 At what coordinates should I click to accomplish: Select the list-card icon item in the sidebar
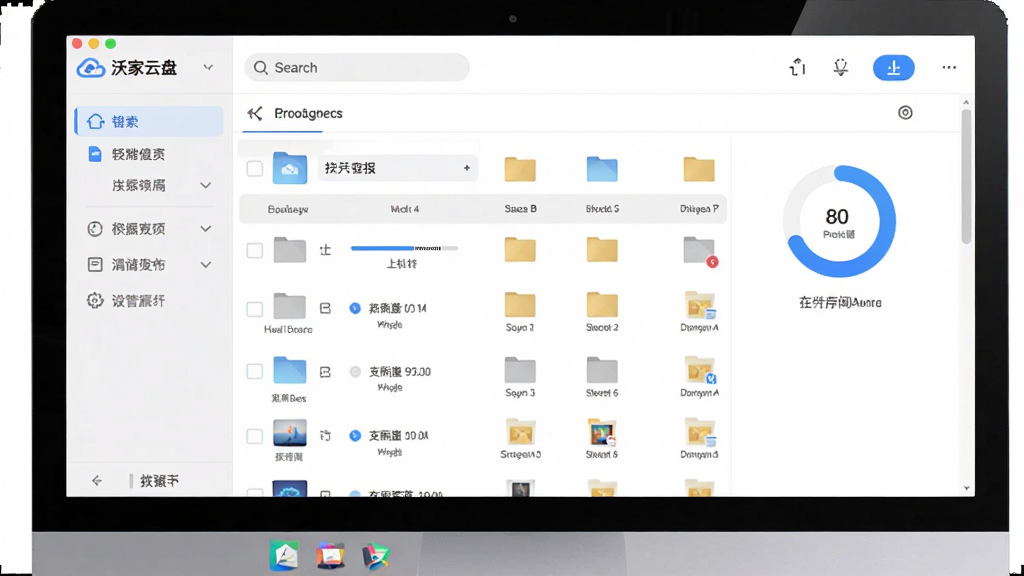pyautogui.click(x=95, y=264)
